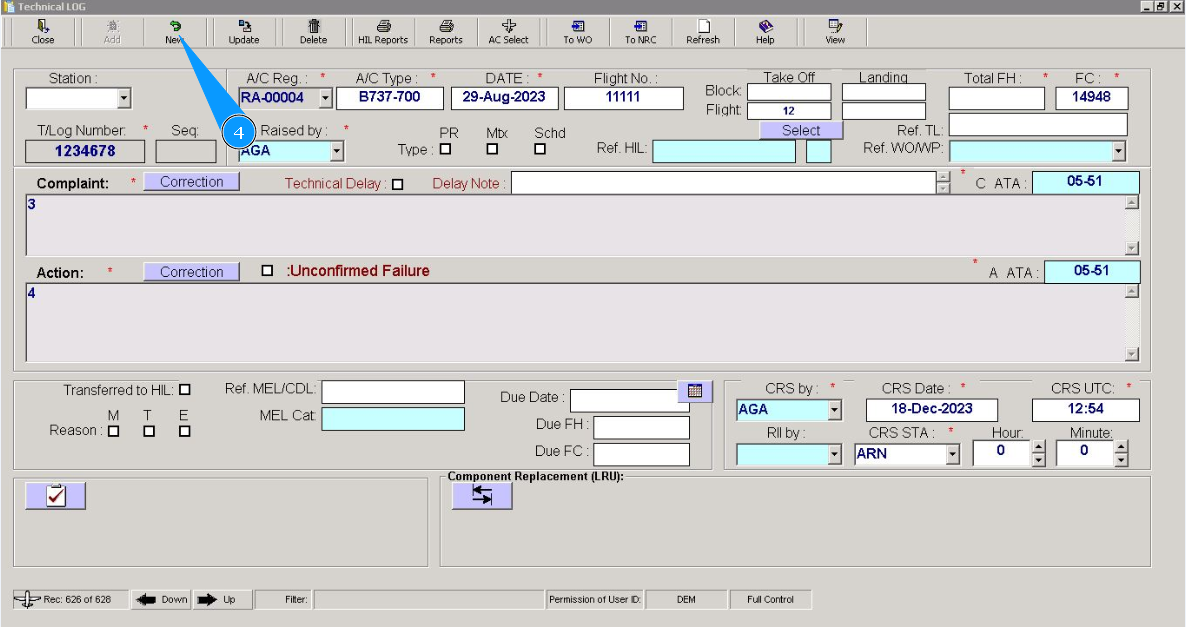Enable the Transferred to HIL checkbox
Screen dimensions: 1186x629
[x=185, y=390]
